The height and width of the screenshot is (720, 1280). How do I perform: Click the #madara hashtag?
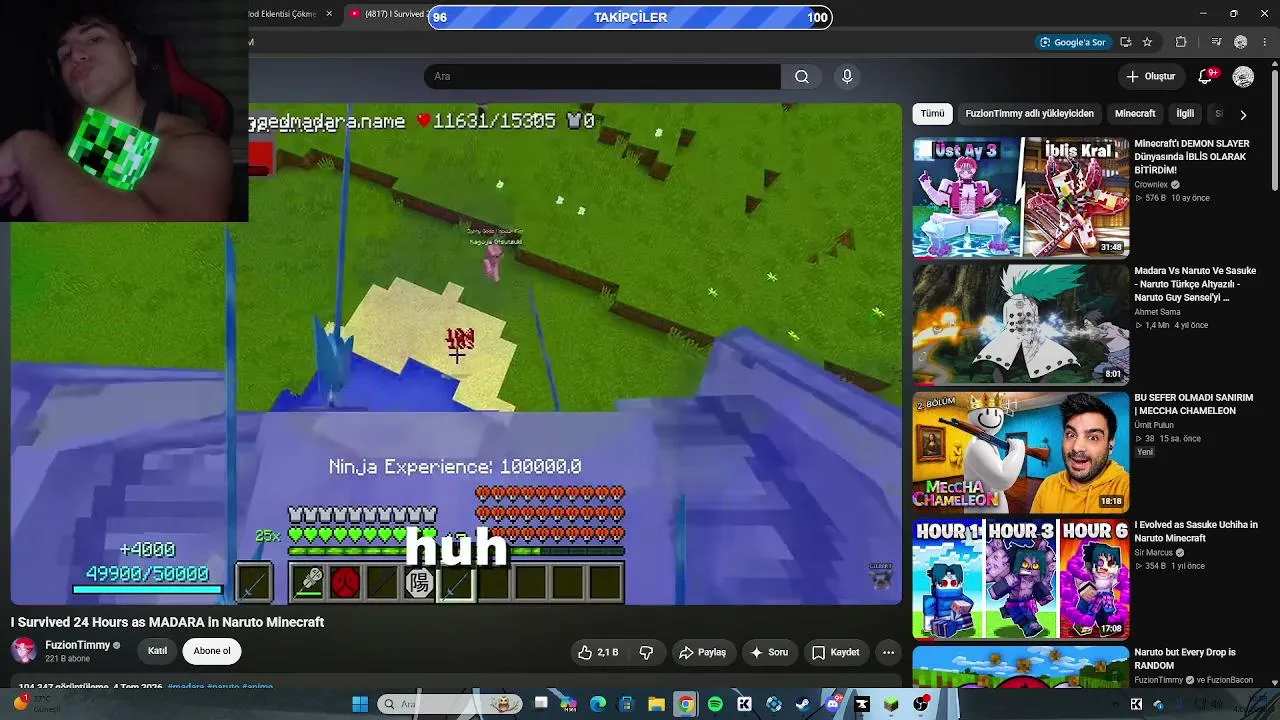click(186, 687)
